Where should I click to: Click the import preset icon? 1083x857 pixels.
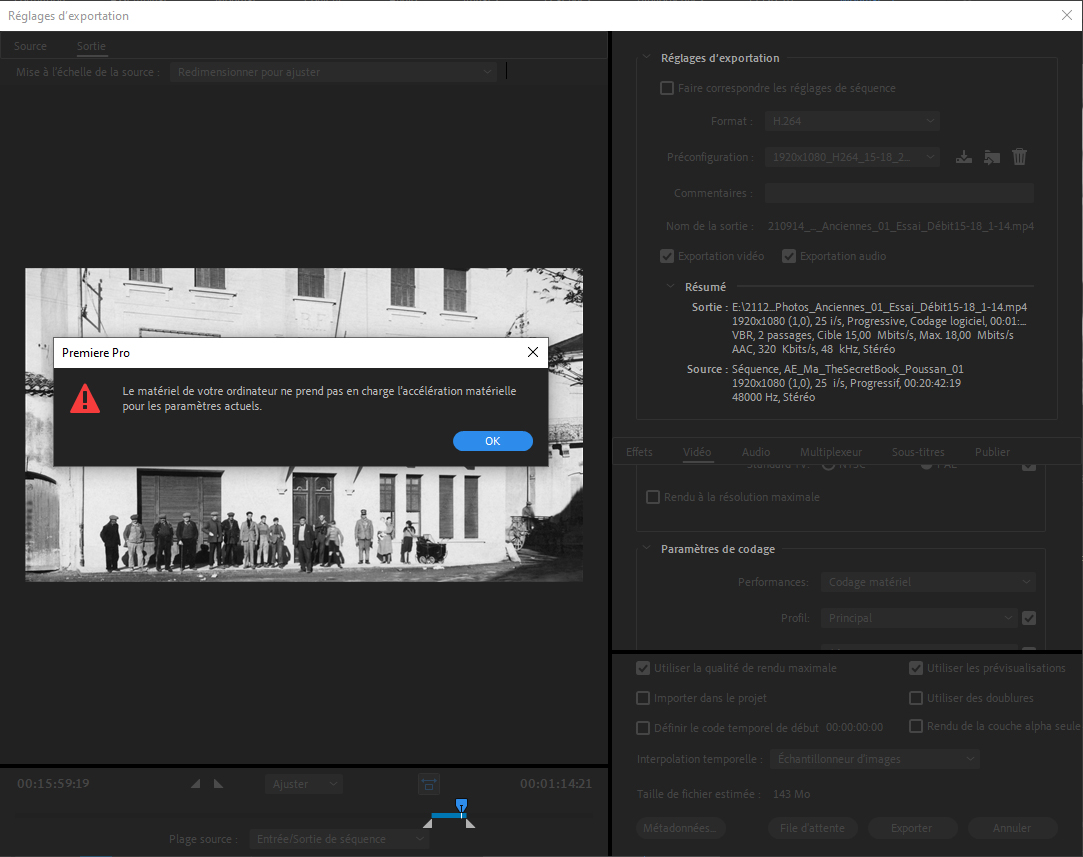point(992,157)
